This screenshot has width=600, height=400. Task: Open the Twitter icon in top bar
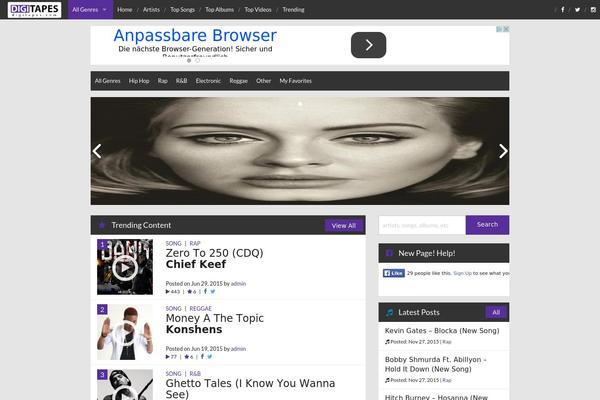[577, 10]
